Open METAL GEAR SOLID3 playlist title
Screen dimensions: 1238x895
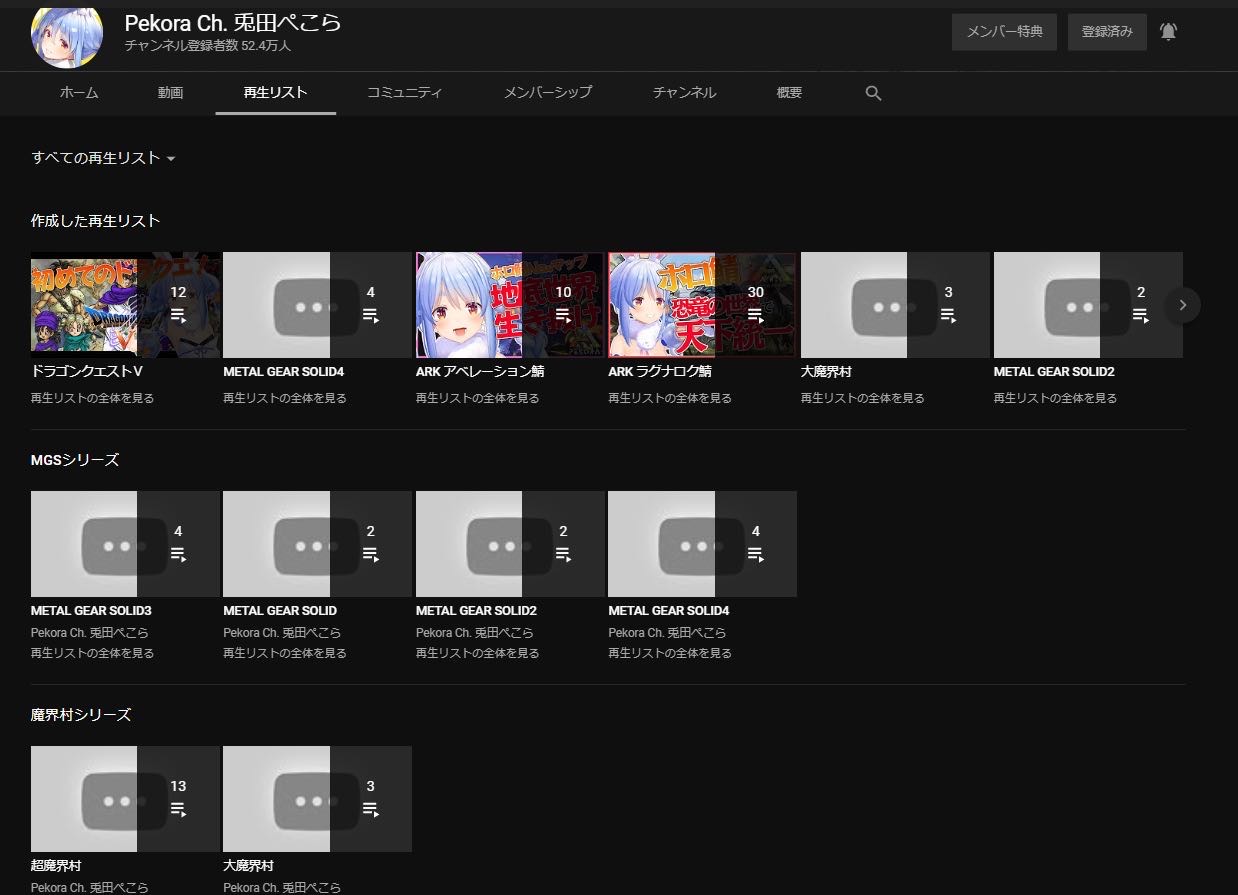coord(91,611)
